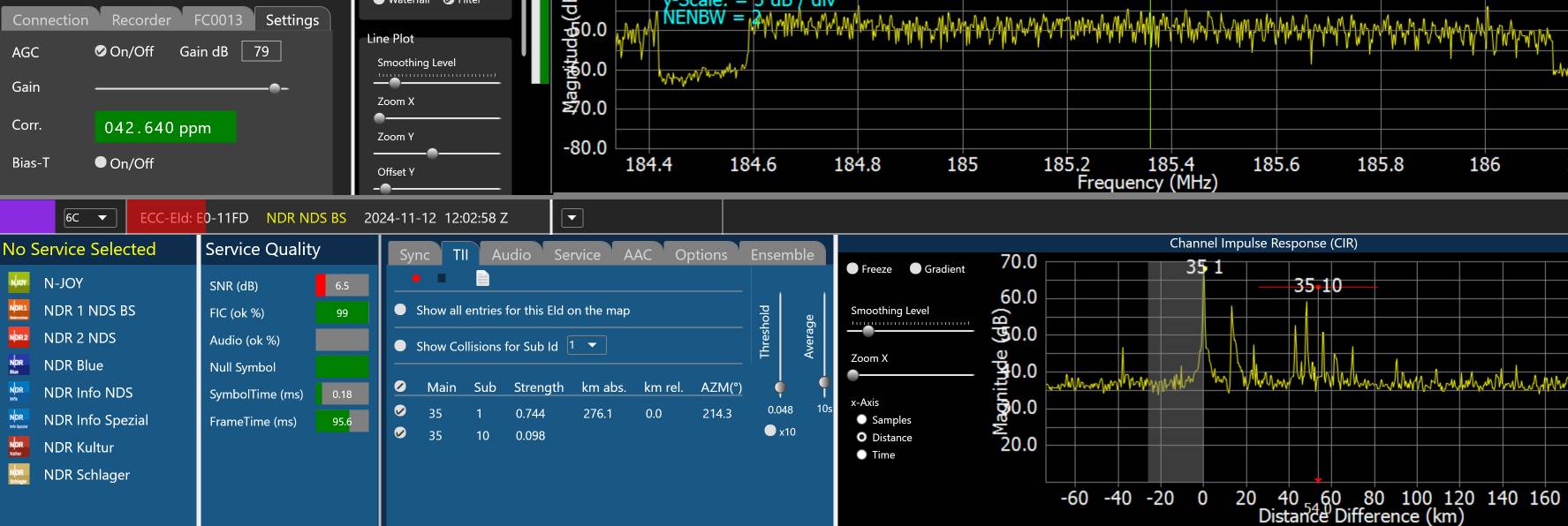Open the Recorder tab

(x=140, y=19)
